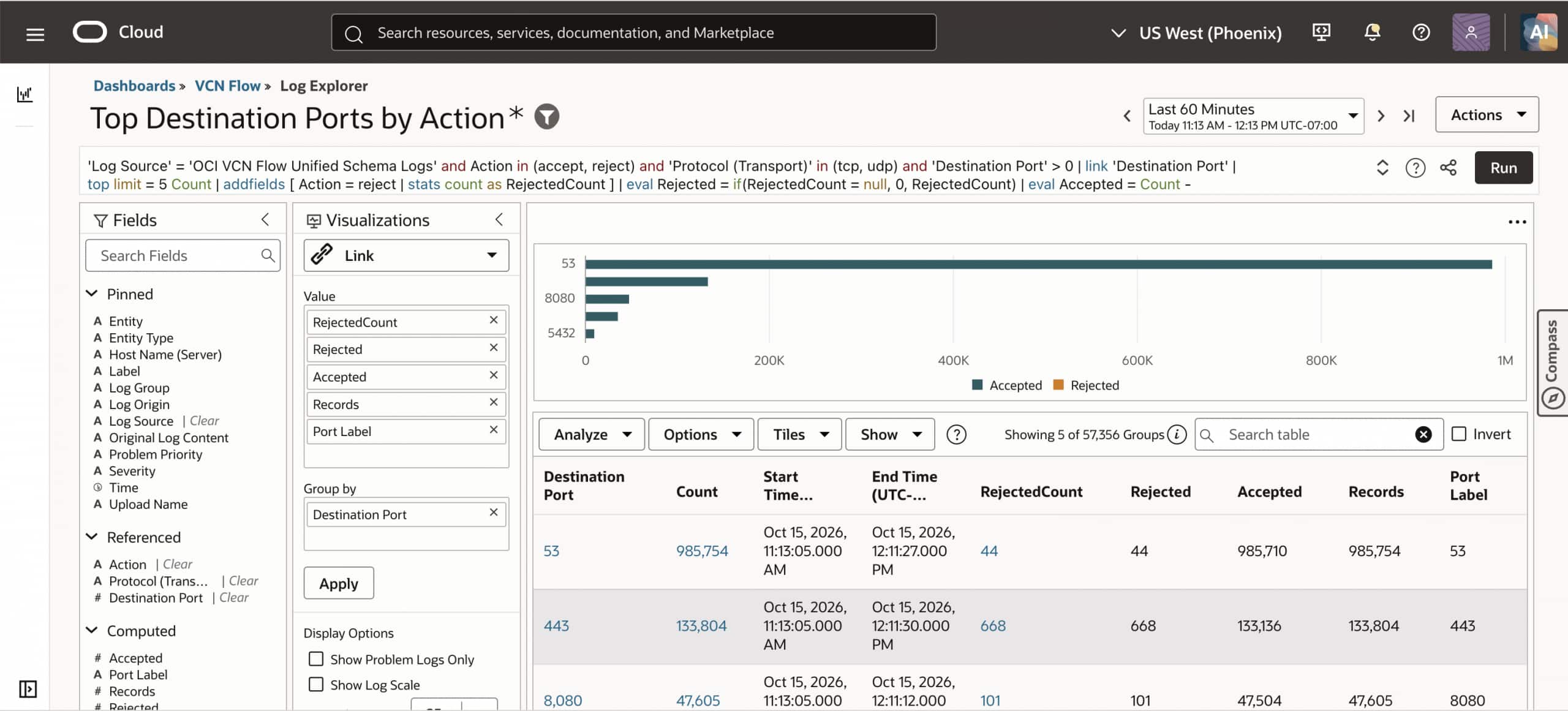The image size is (1568, 711).
Task: Open the notifications bell
Action: click(x=1372, y=32)
